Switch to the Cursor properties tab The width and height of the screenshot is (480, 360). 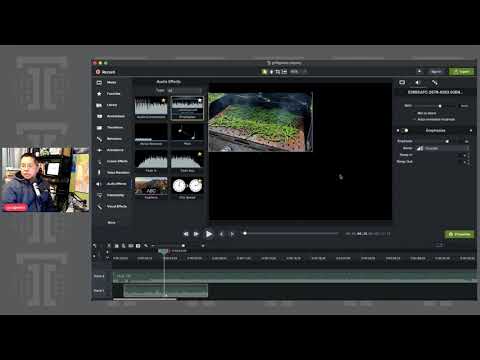click(435, 82)
